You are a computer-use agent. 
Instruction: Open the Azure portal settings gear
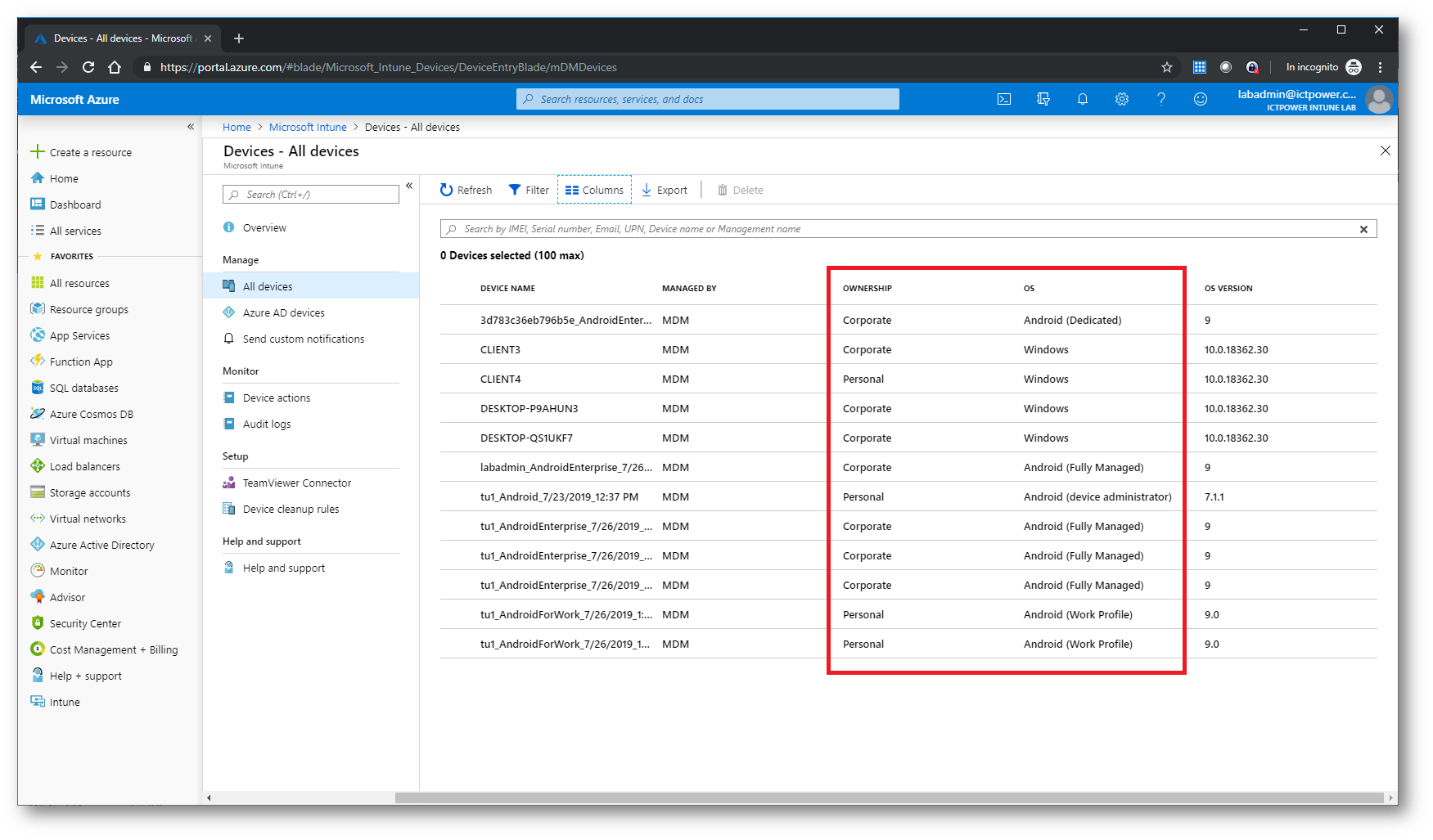(x=1122, y=99)
